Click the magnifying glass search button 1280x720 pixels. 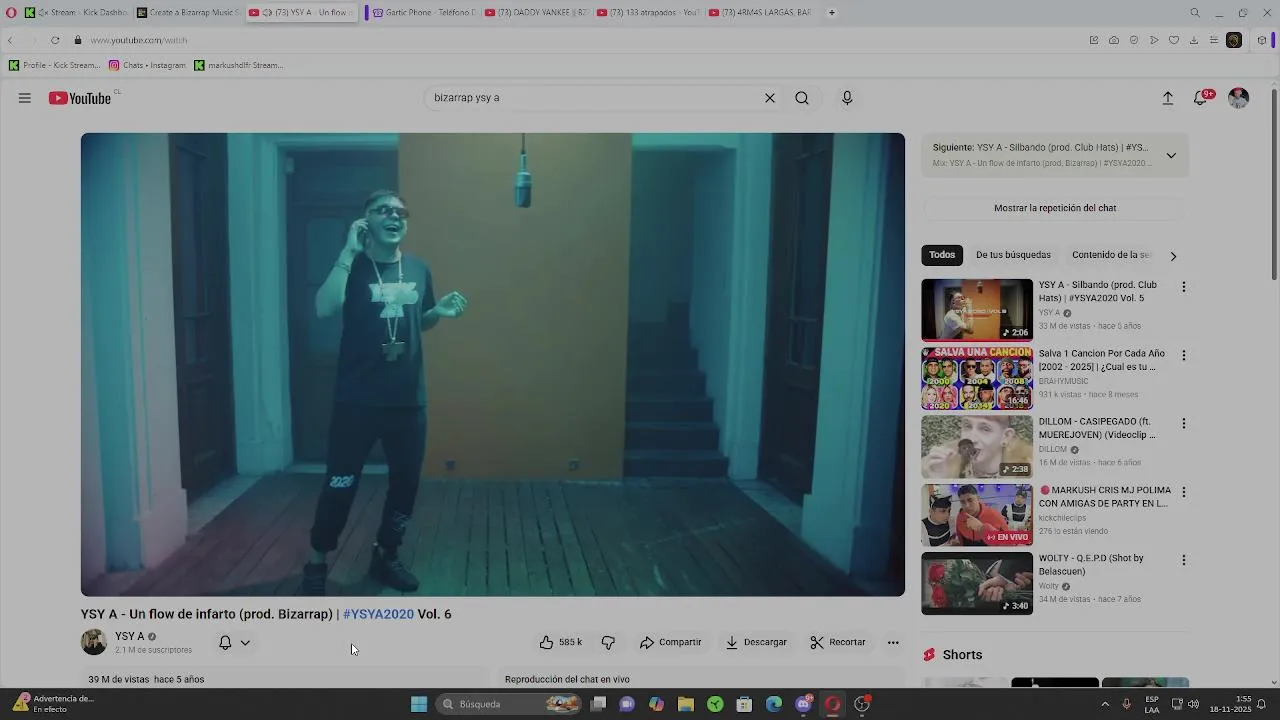(802, 98)
